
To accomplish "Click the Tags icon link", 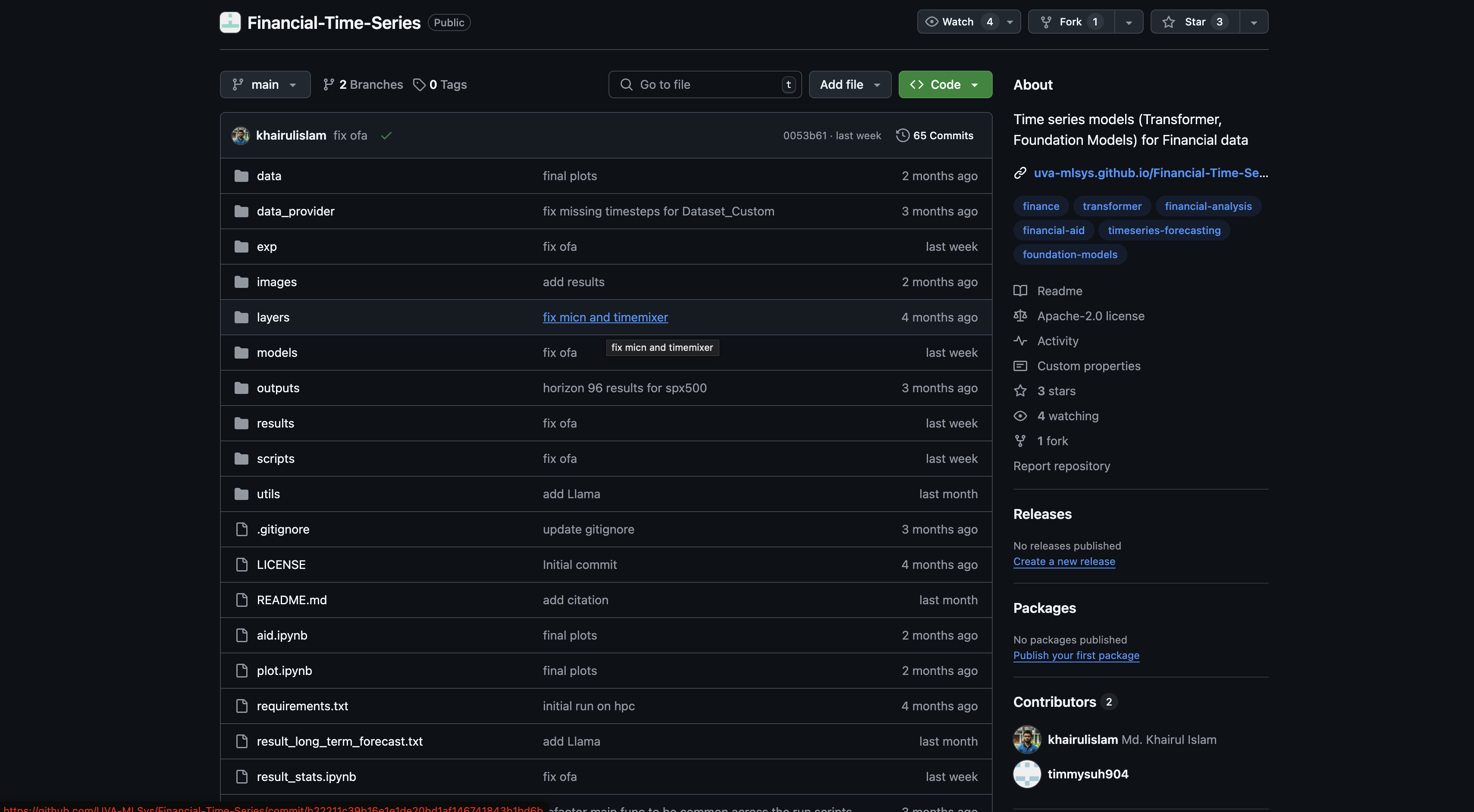I will [x=440, y=84].
